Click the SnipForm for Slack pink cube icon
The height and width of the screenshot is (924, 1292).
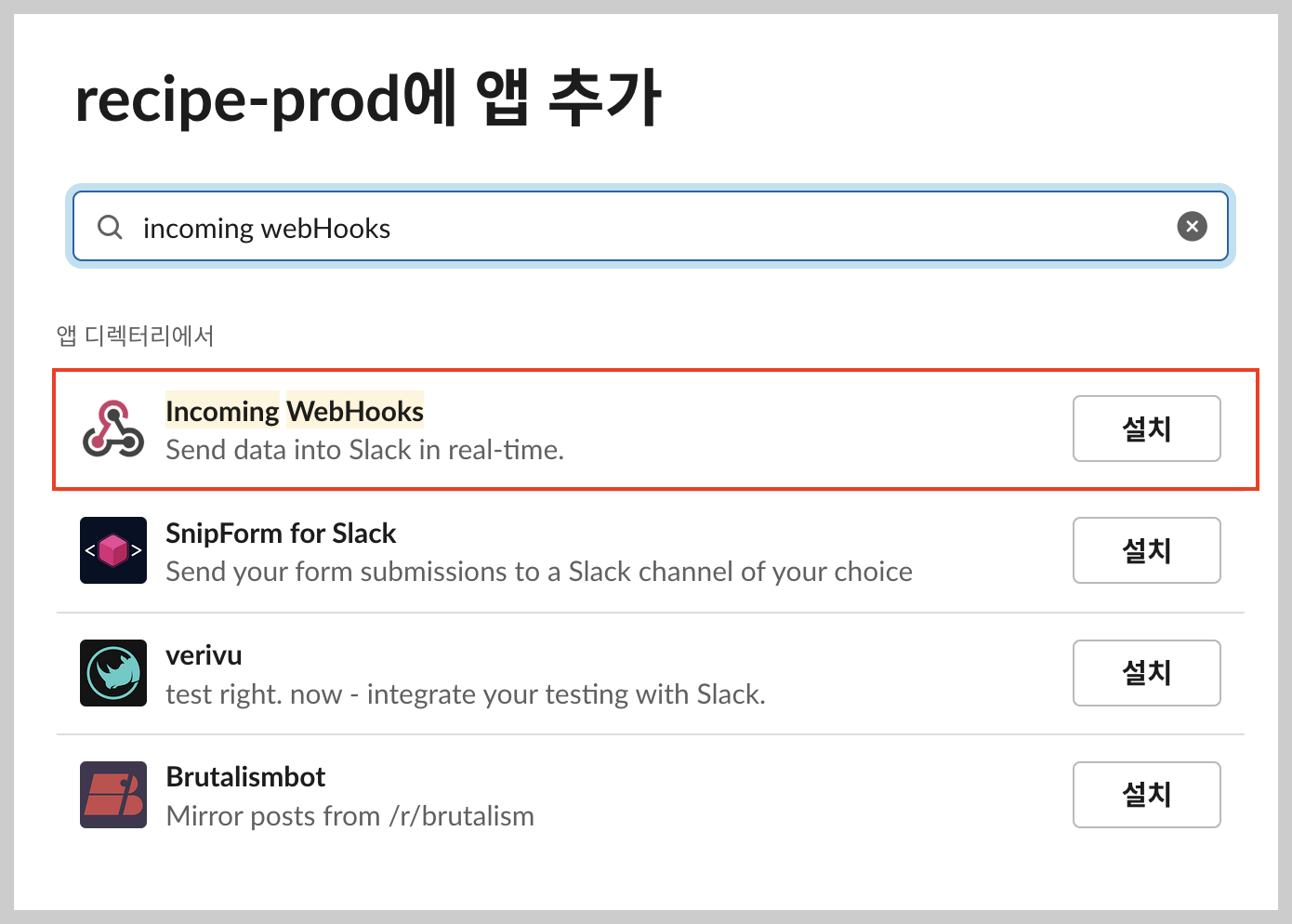click(112, 550)
